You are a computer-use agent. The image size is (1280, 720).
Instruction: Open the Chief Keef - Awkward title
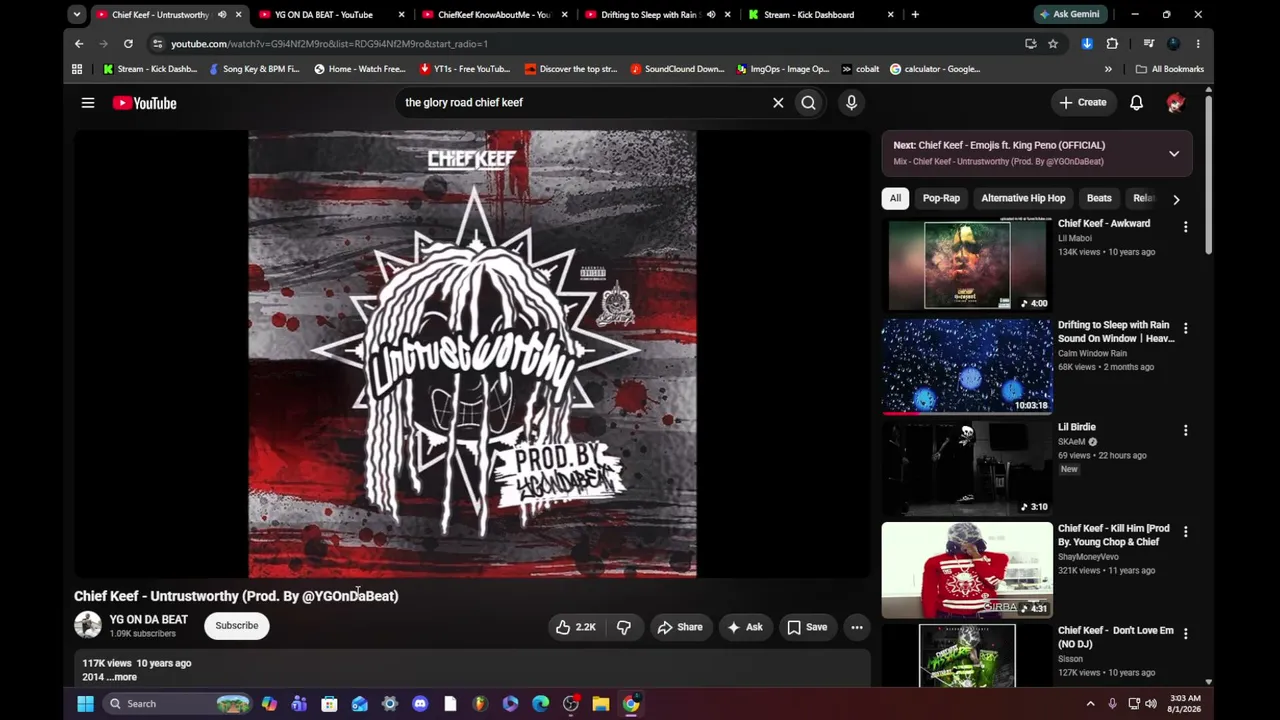1104,224
